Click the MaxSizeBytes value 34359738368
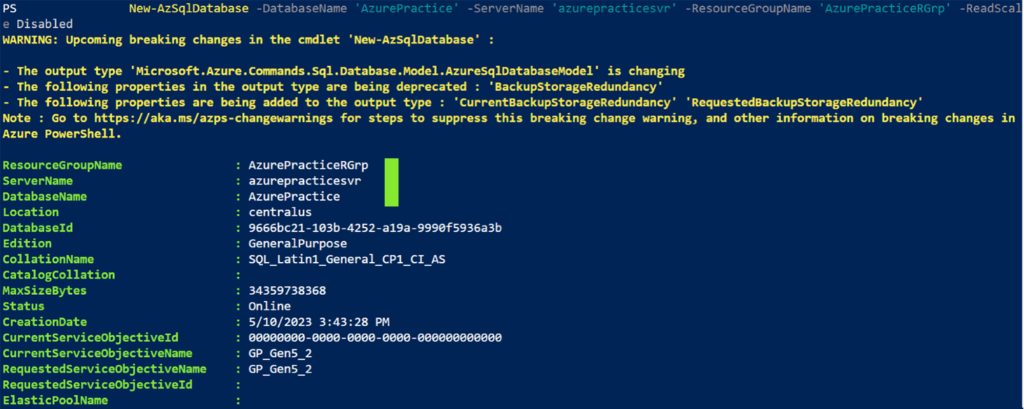This screenshot has width=1024, height=409. coord(287,291)
